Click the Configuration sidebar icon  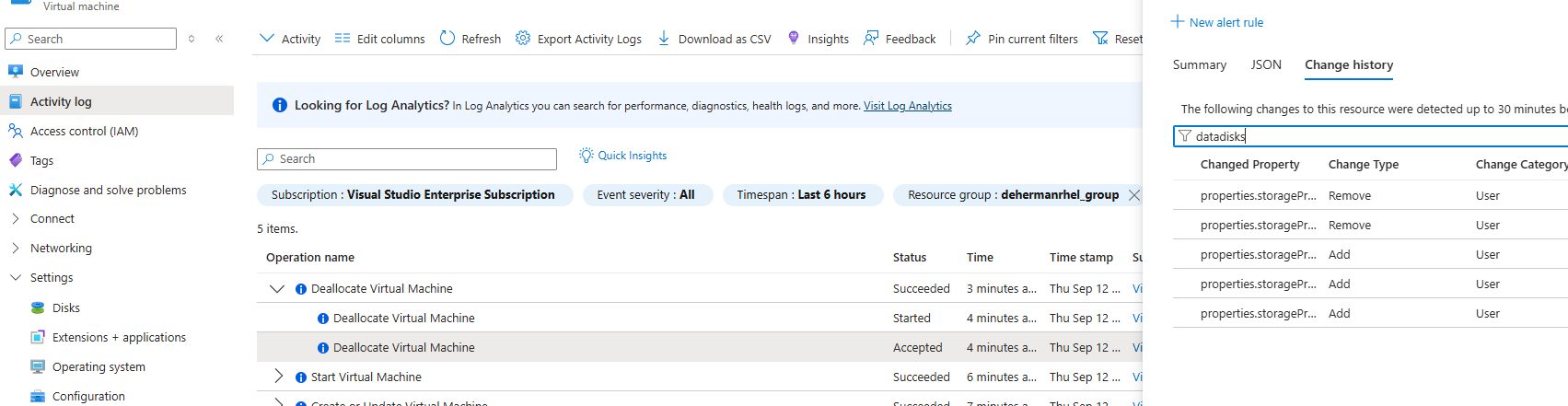coord(38,396)
